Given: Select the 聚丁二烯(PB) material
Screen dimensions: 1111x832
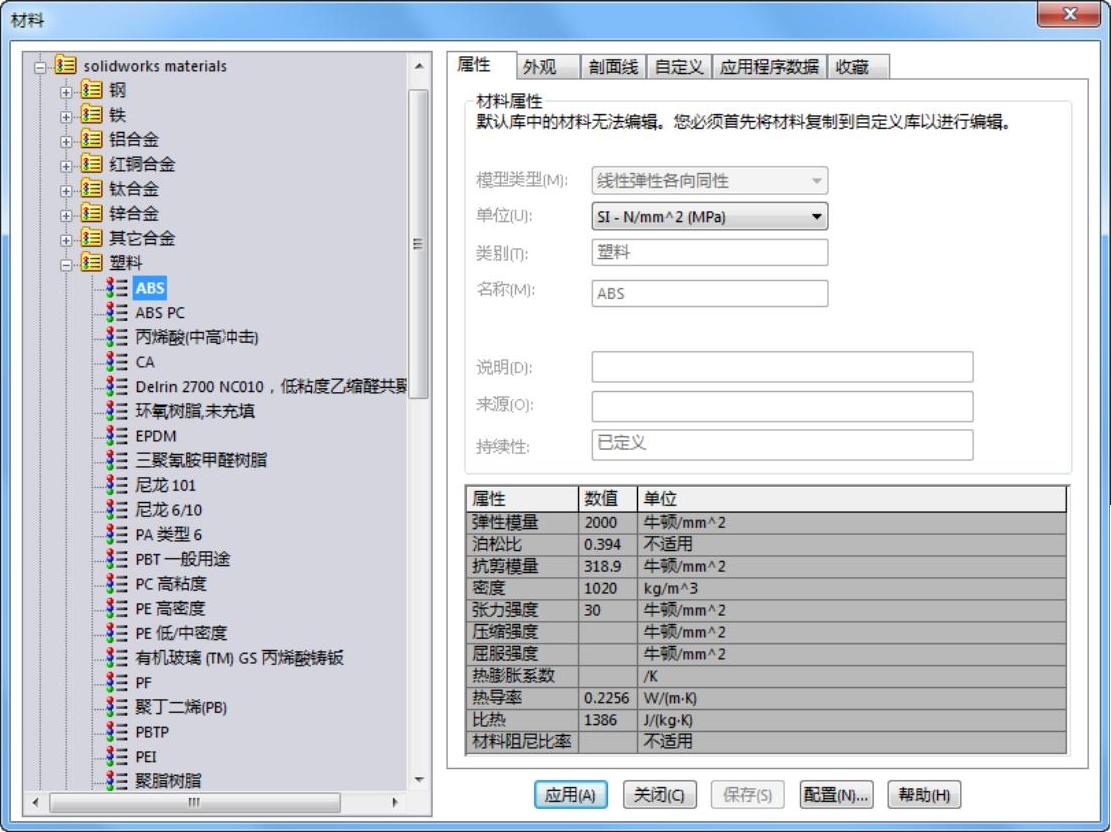Looking at the screenshot, I should pos(181,707).
